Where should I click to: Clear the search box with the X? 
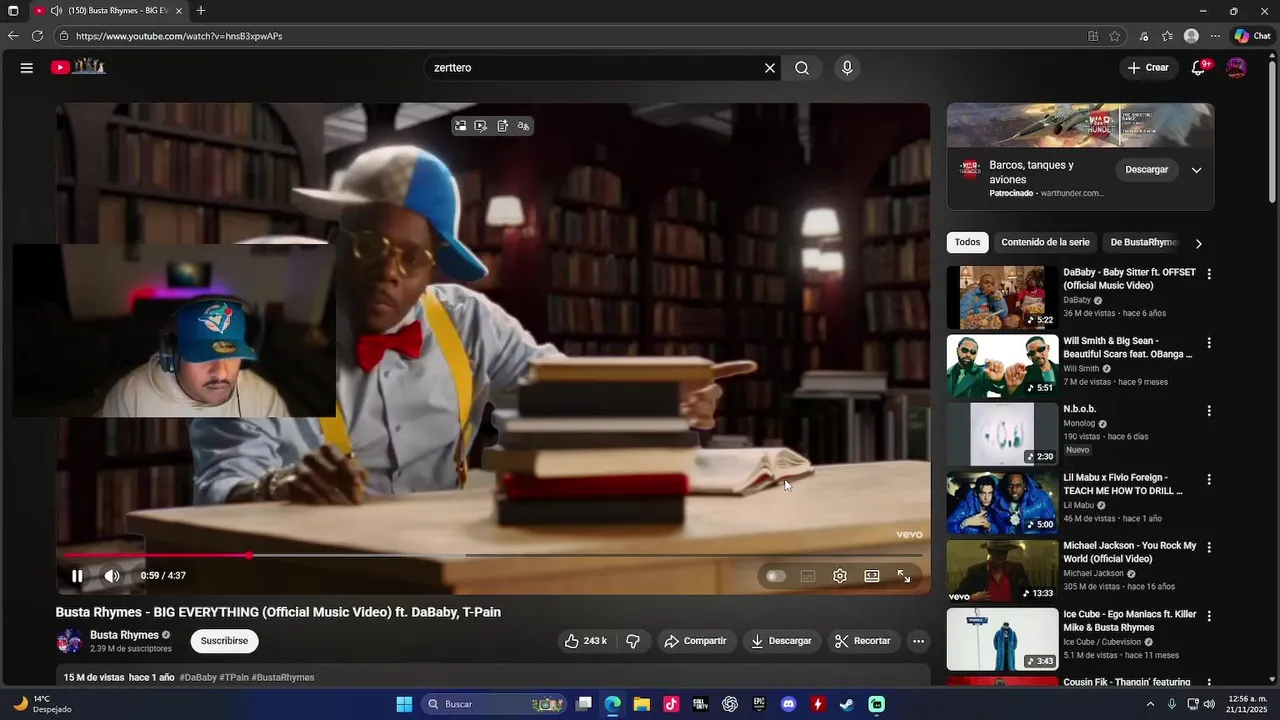point(770,68)
